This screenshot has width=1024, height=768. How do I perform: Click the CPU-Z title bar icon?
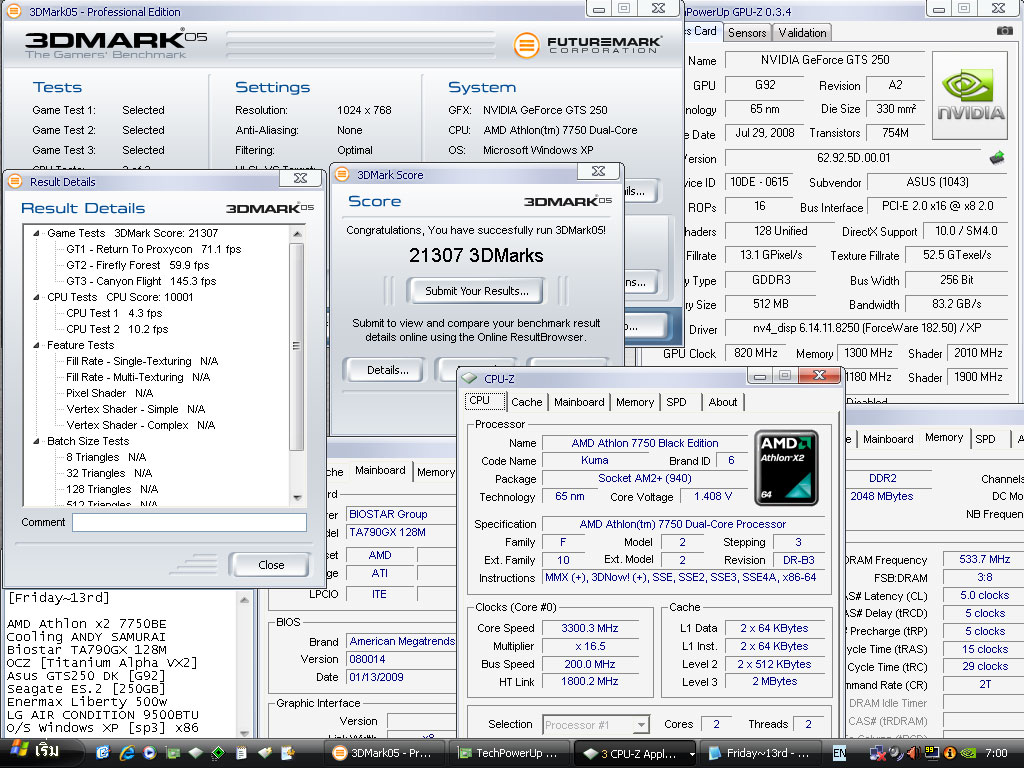pyautogui.click(x=470, y=379)
